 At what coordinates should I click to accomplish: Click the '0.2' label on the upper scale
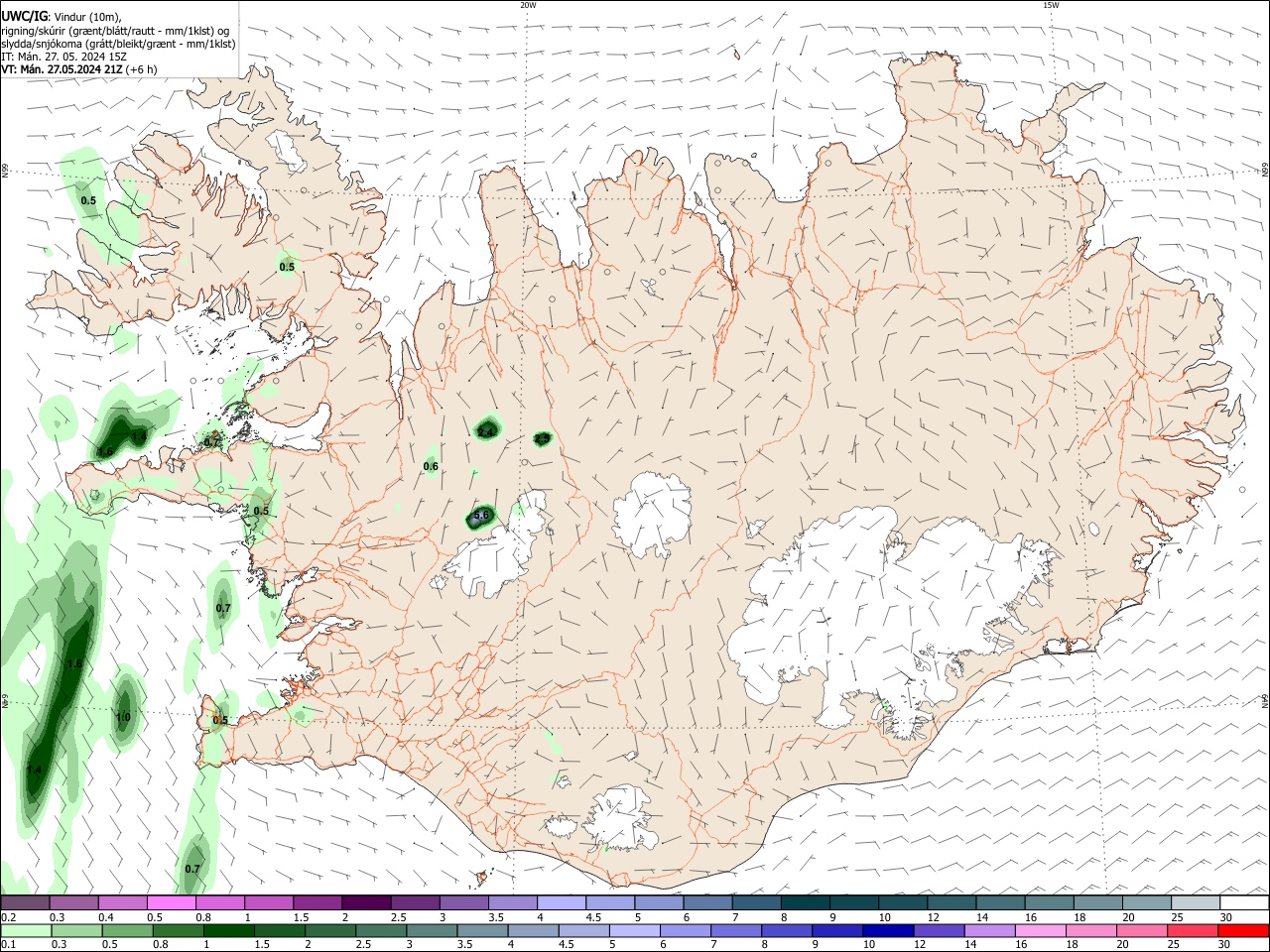[9, 917]
